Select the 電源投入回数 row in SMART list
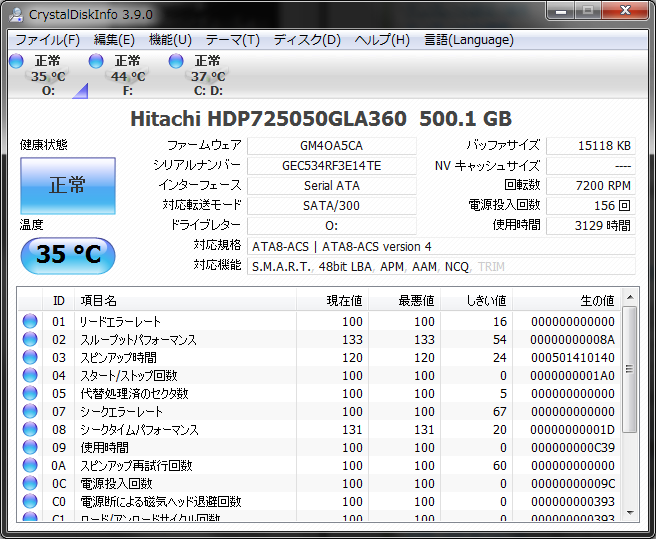This screenshot has width=656, height=539. click(319, 483)
